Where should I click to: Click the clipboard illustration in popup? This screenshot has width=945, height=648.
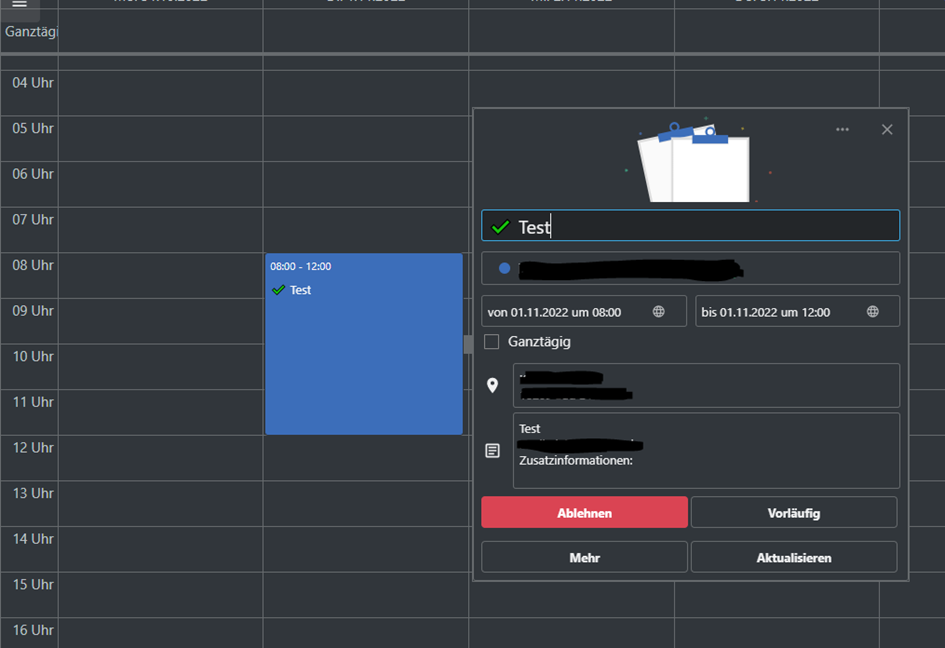tap(693, 161)
